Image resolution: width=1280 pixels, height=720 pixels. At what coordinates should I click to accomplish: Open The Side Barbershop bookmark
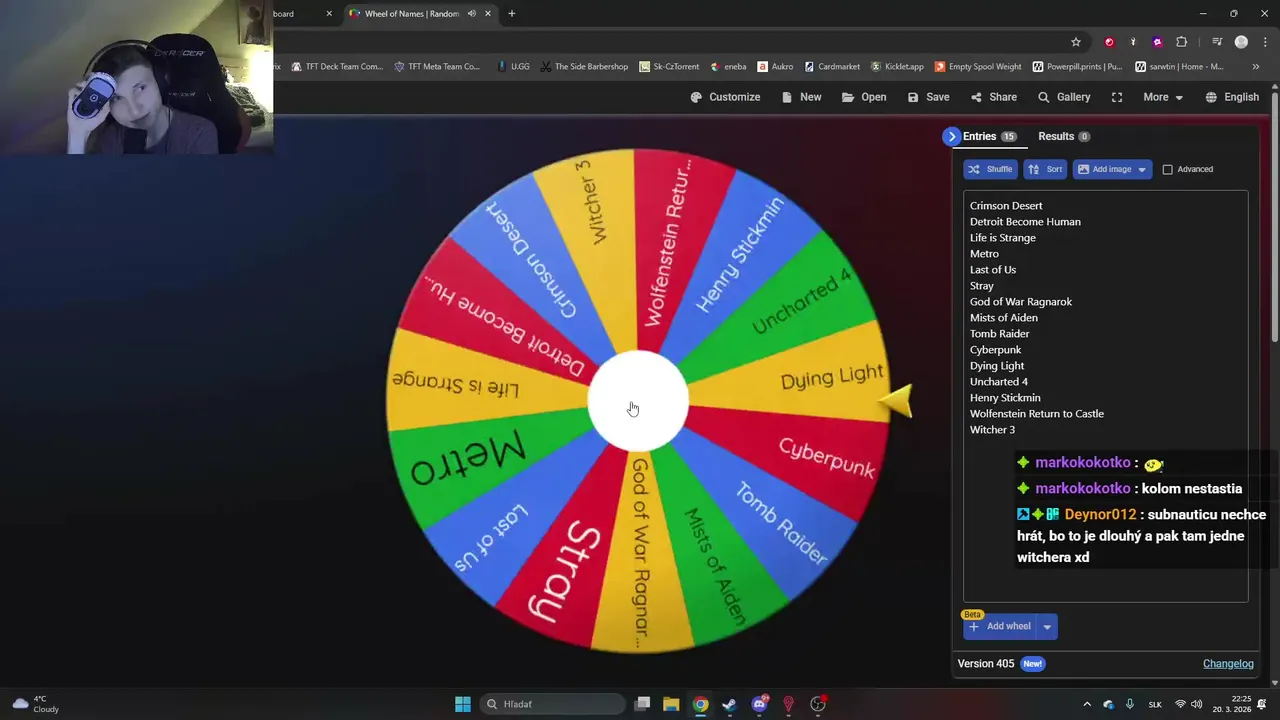pyautogui.click(x=584, y=67)
